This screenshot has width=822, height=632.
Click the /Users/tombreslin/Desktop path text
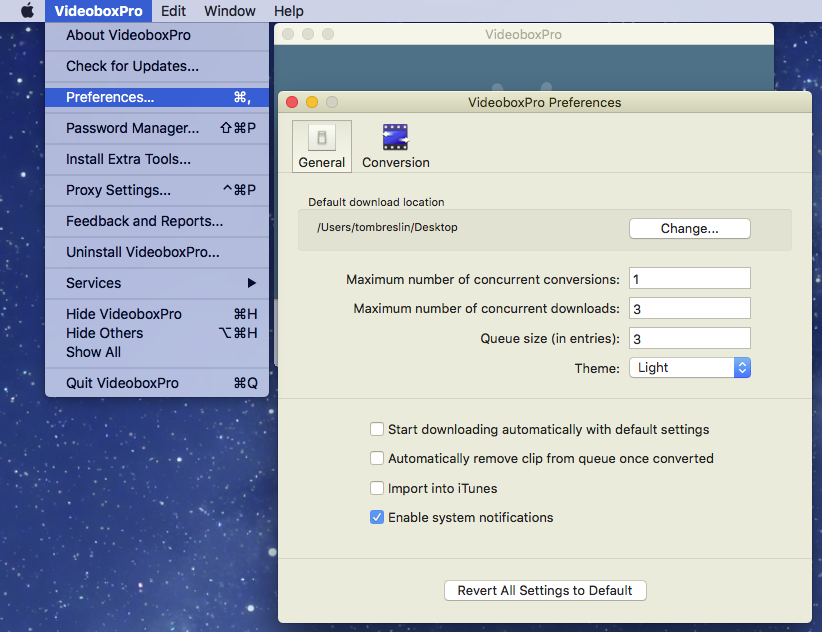point(387,227)
